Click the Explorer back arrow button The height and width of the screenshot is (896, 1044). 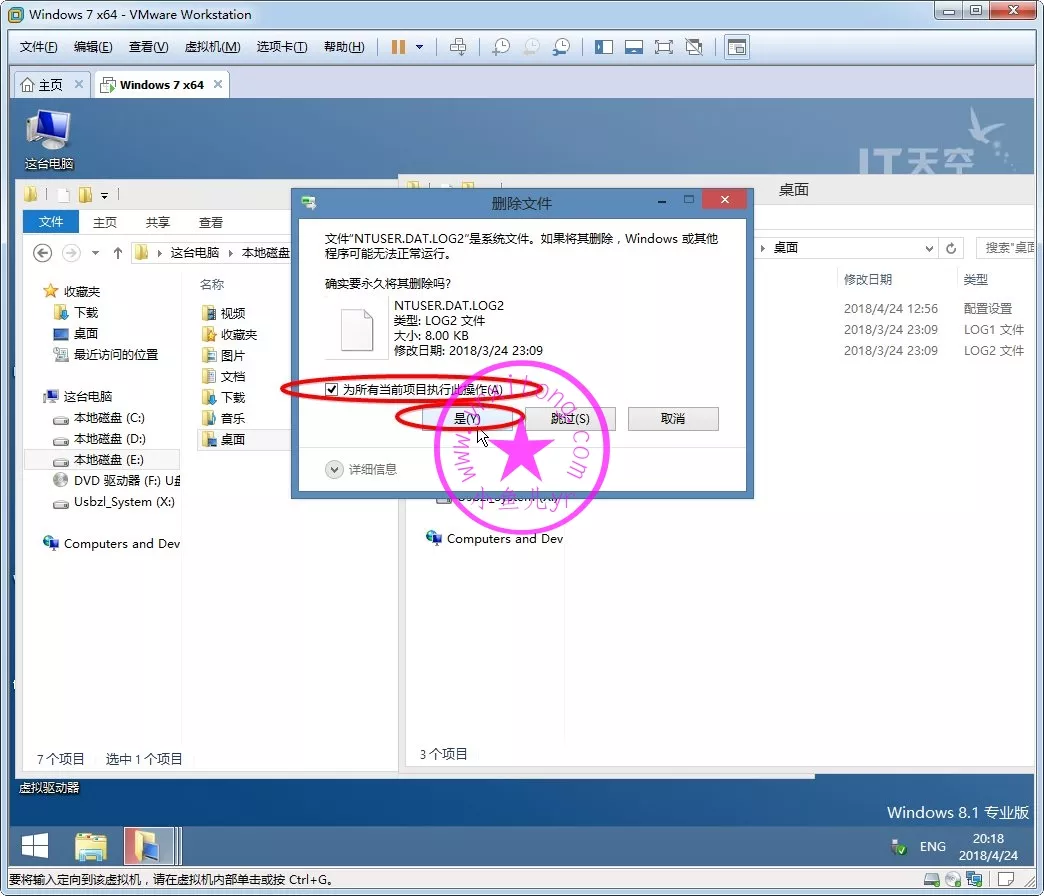pyautogui.click(x=42, y=253)
